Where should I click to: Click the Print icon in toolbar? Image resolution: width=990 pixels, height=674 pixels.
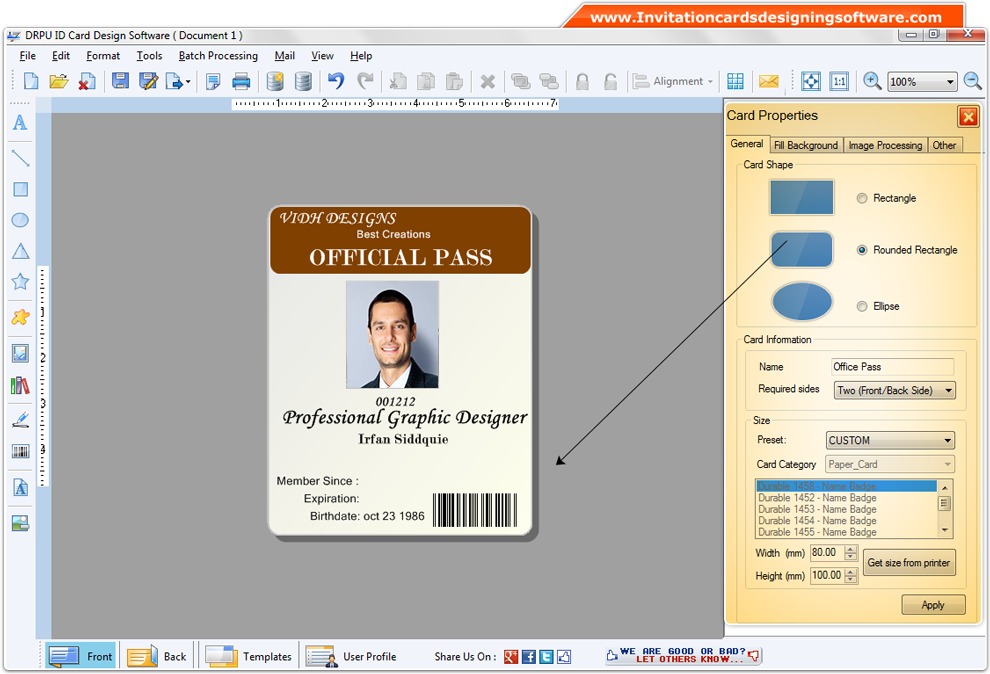pos(241,81)
